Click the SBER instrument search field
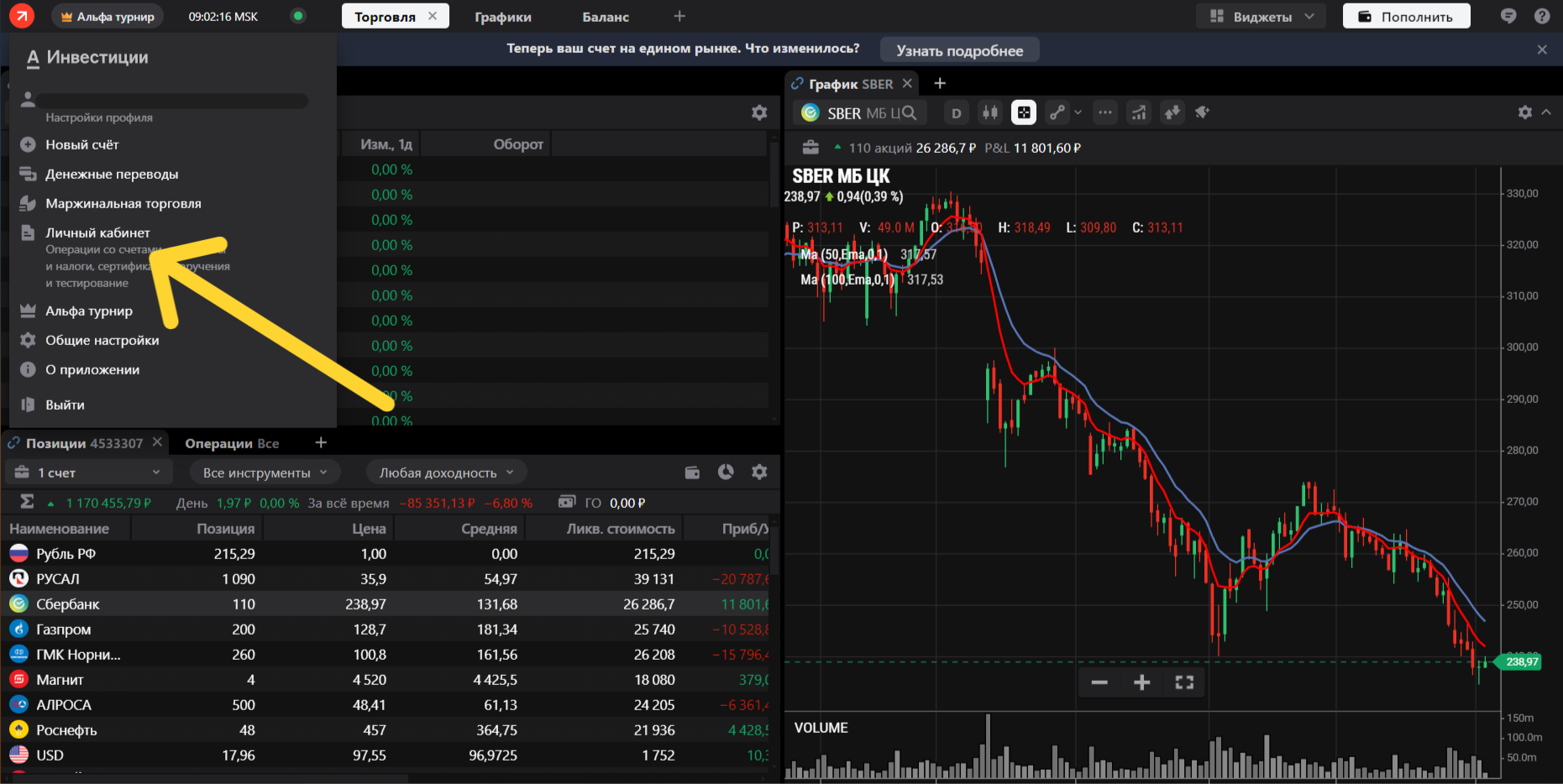Image resolution: width=1563 pixels, height=784 pixels. pos(860,112)
